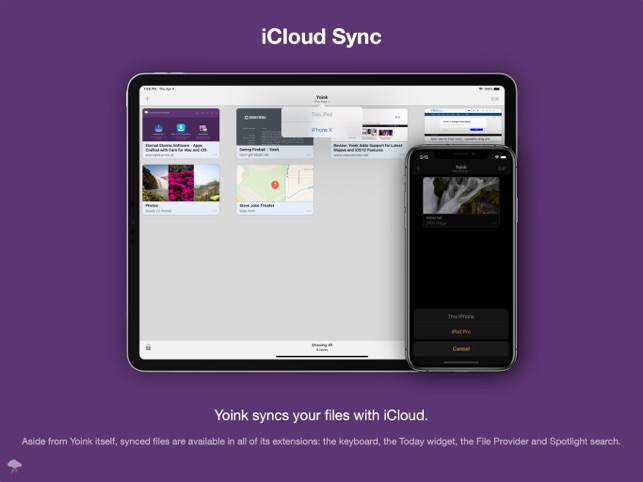
Task: Choose 'This iPad' in device popover
Action: (x=322, y=114)
